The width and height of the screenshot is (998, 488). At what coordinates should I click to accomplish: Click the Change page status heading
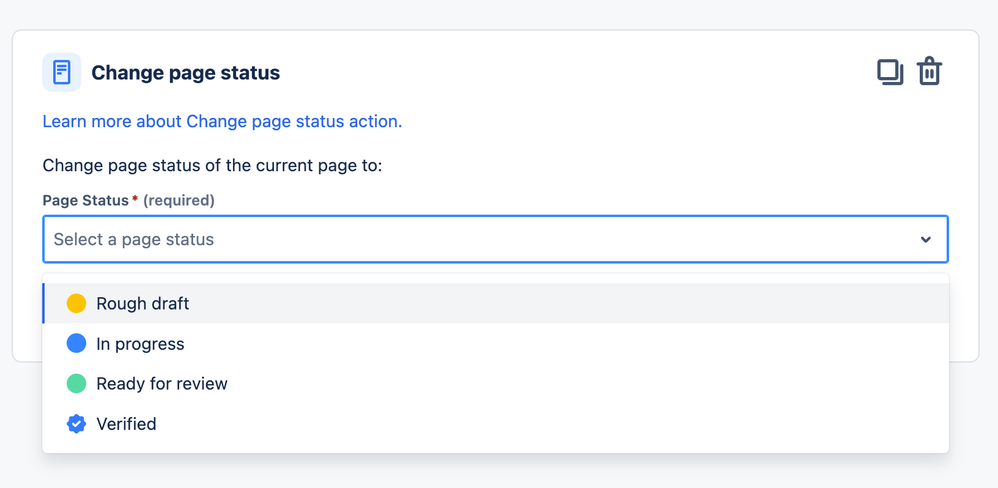tap(186, 73)
